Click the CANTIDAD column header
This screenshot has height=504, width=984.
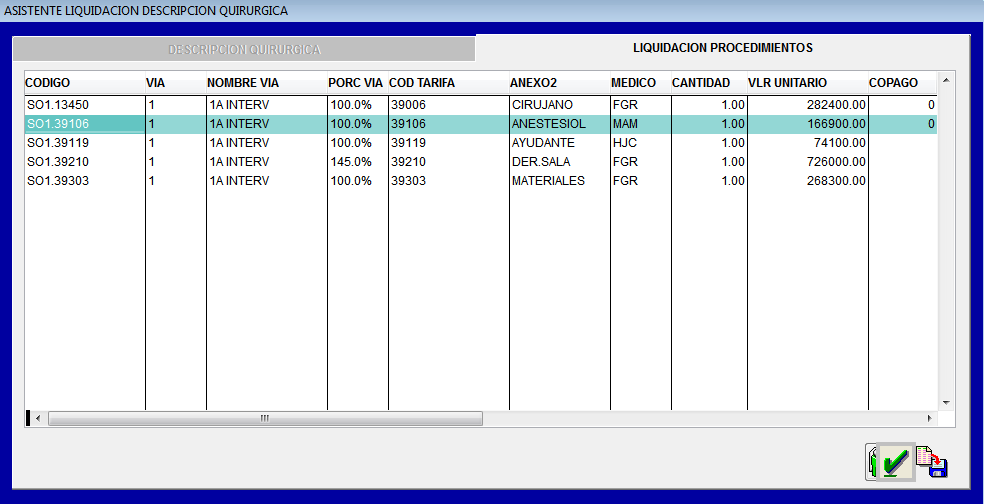(709, 83)
